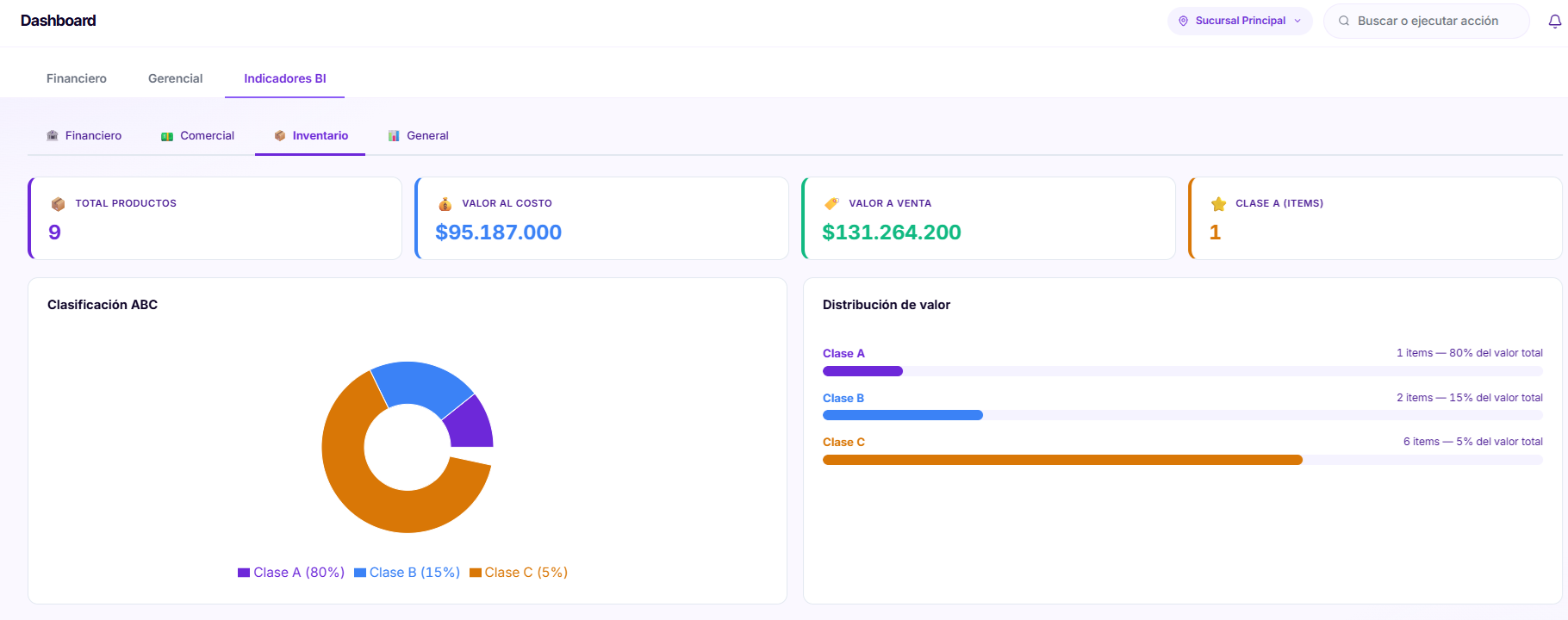Expand the chevron next to Sucursal Principal

(1297, 21)
